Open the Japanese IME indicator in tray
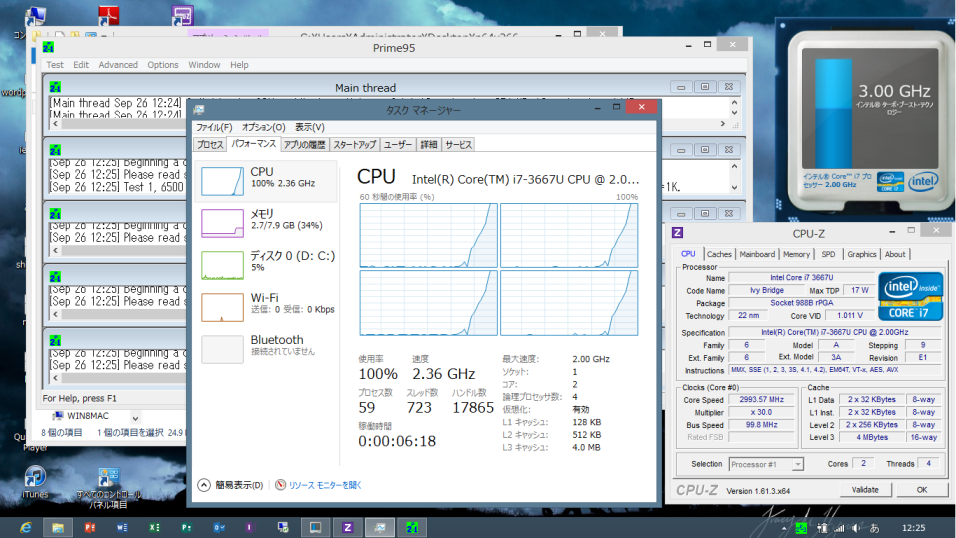 click(x=874, y=528)
